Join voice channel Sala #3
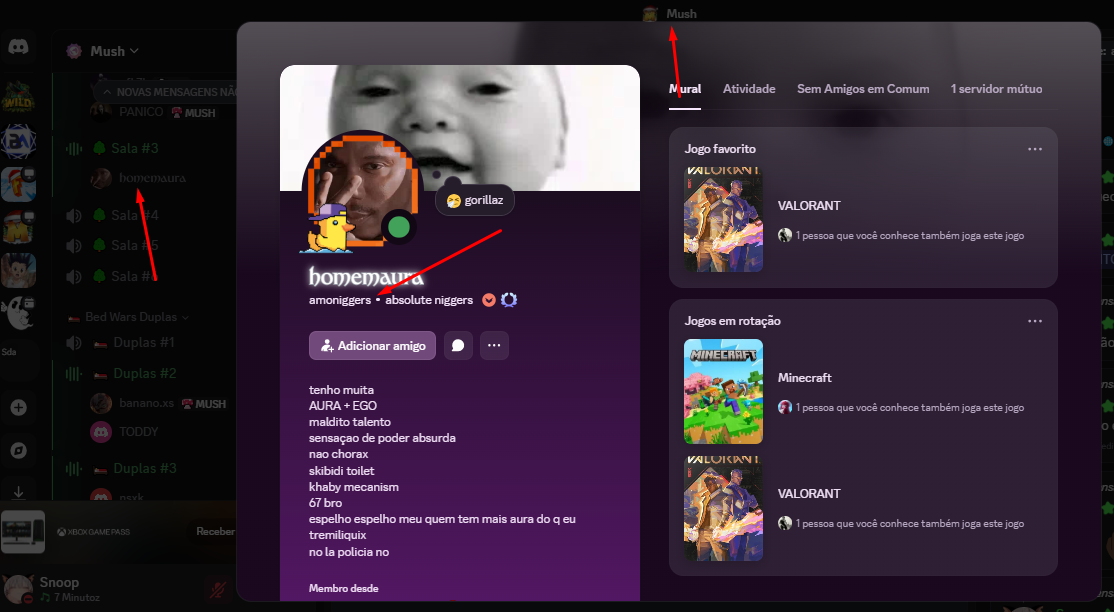The height and width of the screenshot is (612, 1114). click(135, 149)
